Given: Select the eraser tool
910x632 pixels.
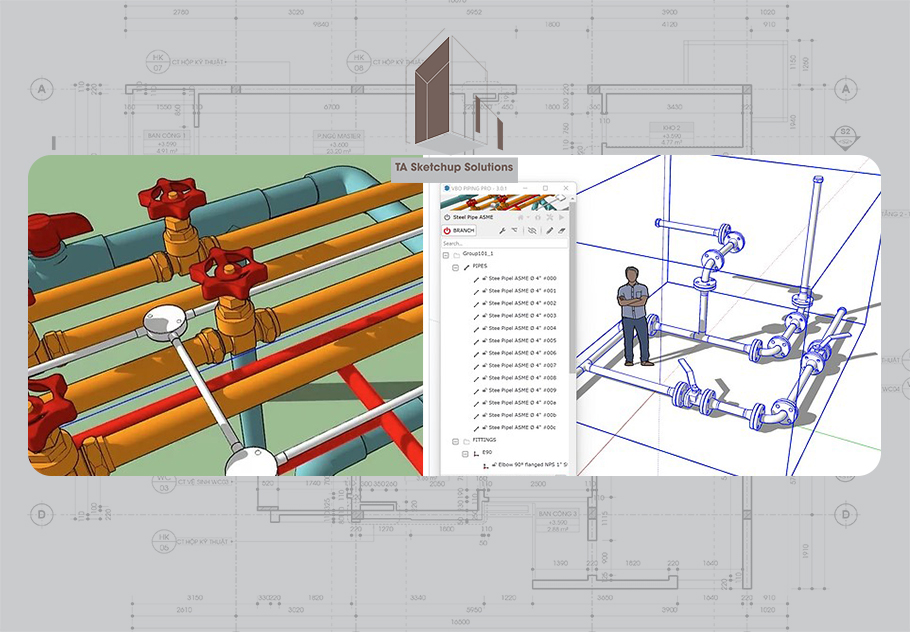Looking at the screenshot, I should tap(562, 230).
